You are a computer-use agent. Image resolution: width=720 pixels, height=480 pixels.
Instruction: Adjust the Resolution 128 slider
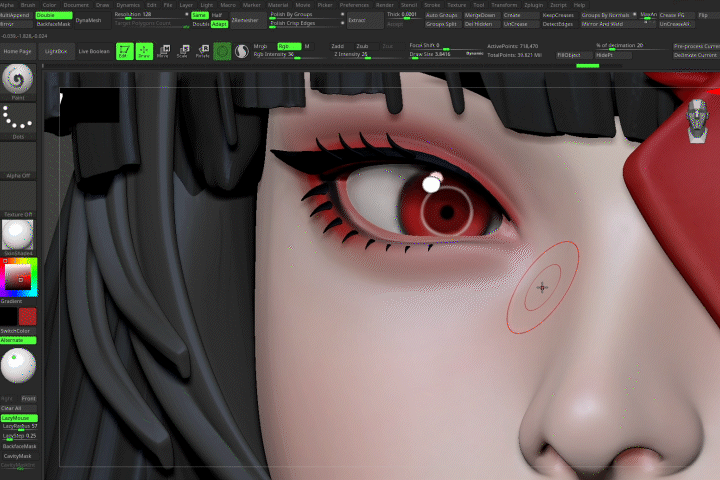click(x=152, y=15)
